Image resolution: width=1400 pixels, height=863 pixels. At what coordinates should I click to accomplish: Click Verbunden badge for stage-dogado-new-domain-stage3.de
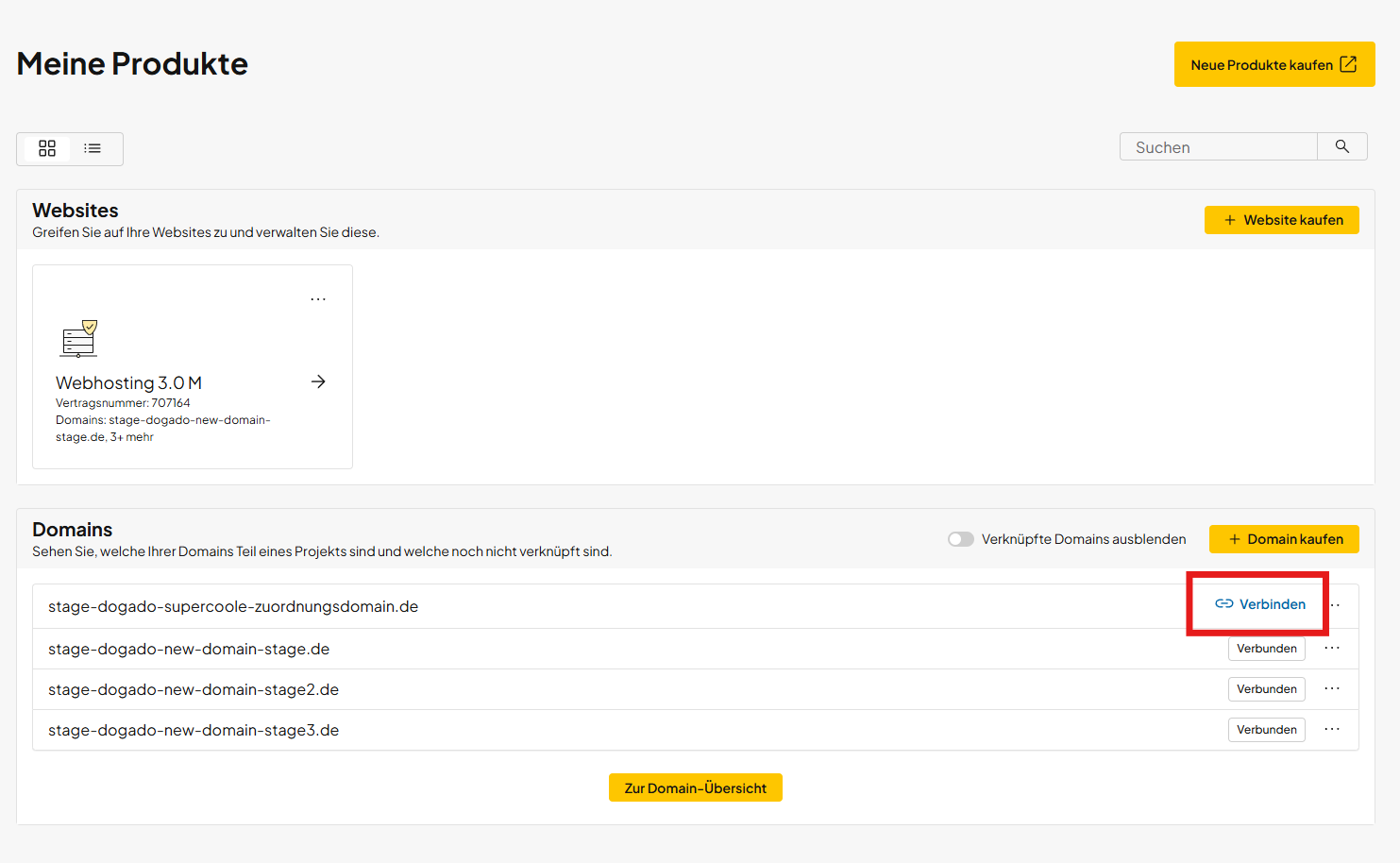tap(1266, 730)
